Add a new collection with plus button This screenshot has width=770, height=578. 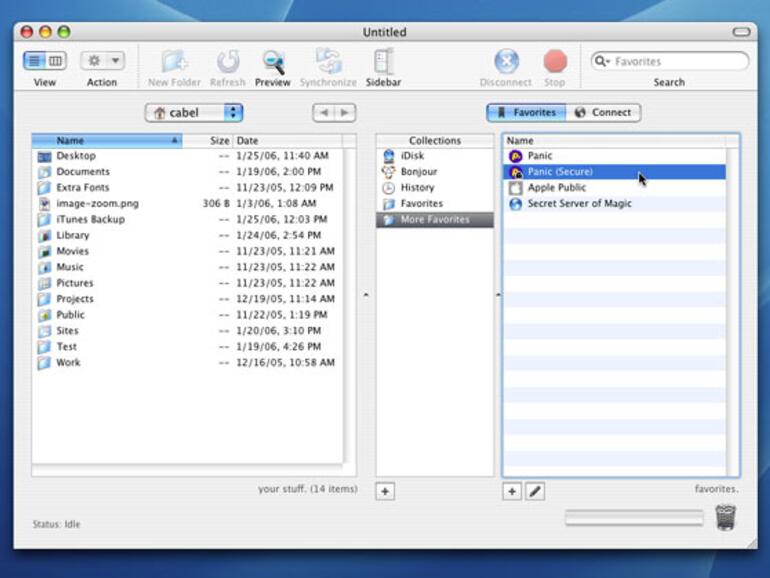[x=385, y=491]
